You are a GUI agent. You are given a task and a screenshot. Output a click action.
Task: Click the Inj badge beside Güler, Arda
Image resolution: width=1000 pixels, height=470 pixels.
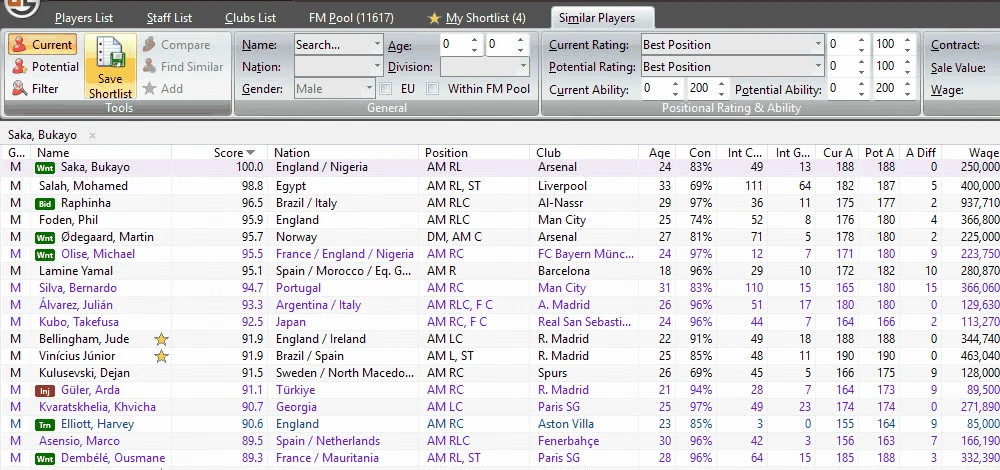[45, 390]
